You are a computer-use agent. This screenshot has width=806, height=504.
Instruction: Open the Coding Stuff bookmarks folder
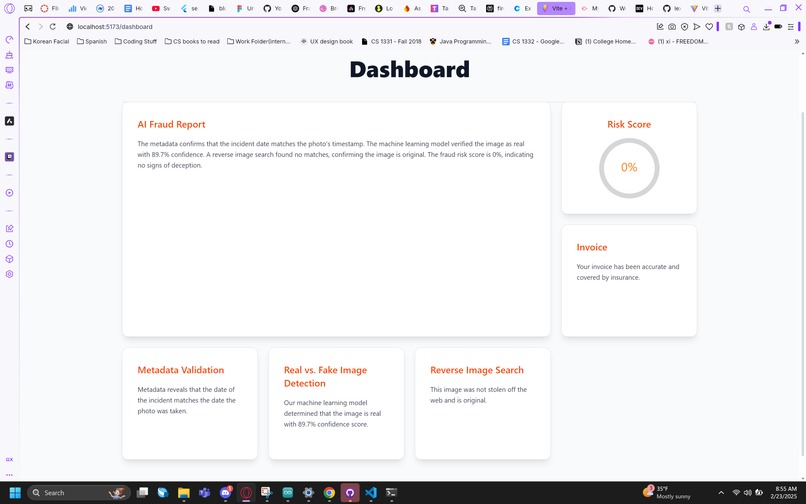(x=136, y=41)
